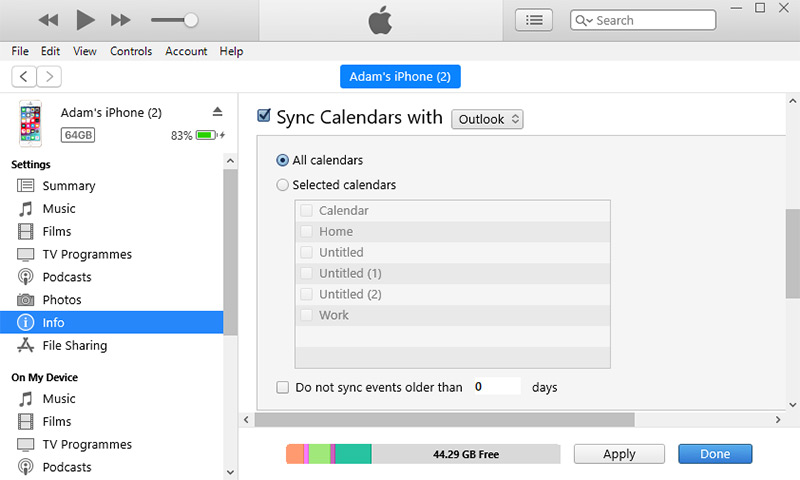Screen dimensions: 800x480
Task: Click the orange segment of storage bar
Action: click(x=295, y=454)
